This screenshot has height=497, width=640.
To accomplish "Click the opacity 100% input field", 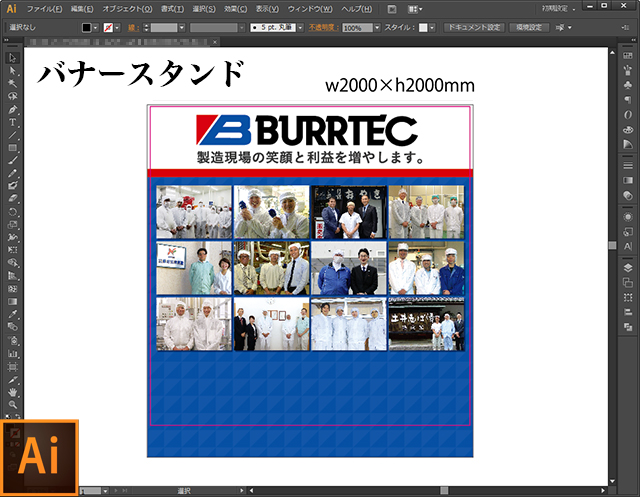I will pos(358,27).
